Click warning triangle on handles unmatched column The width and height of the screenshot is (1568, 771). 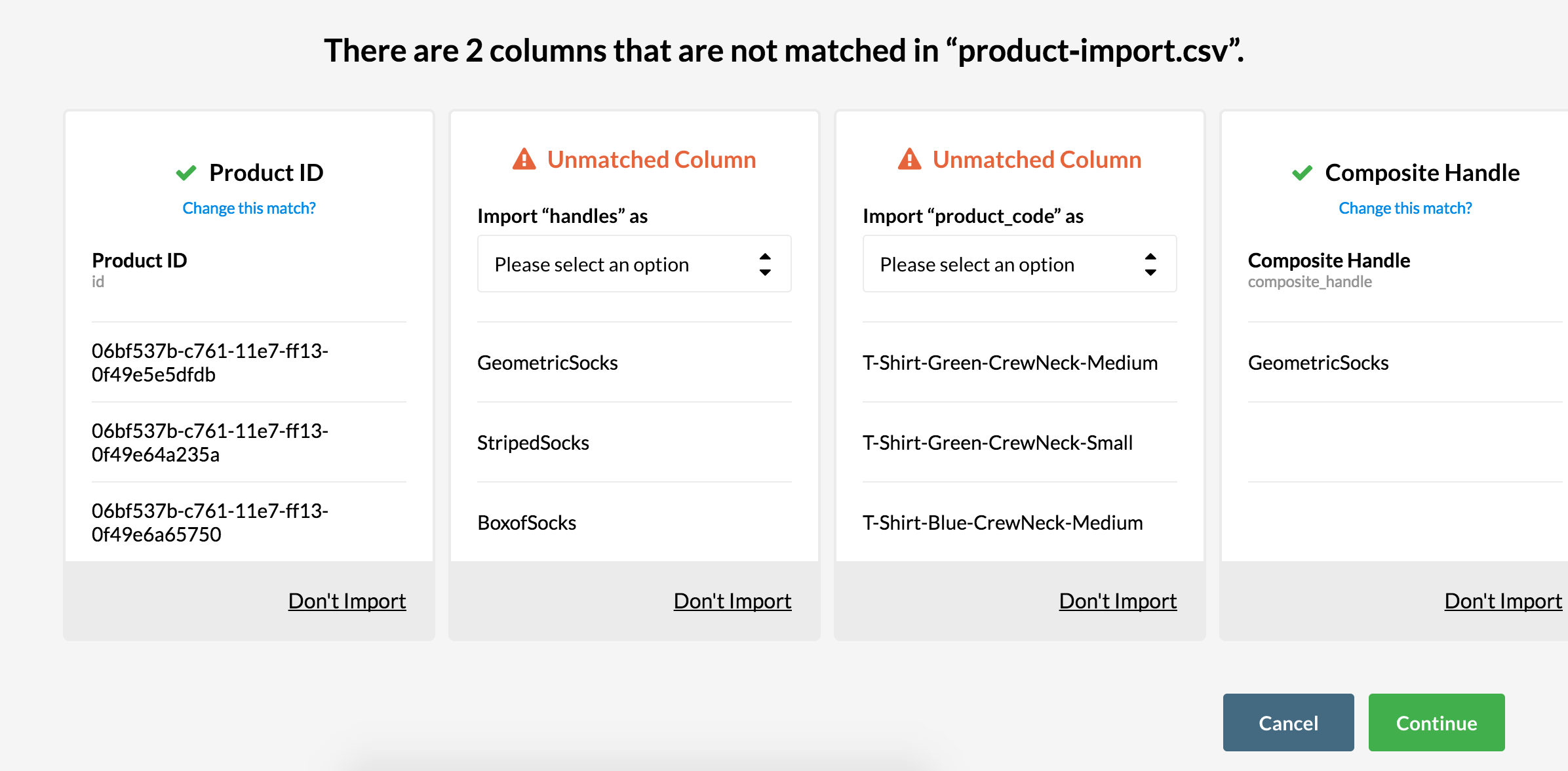524,159
